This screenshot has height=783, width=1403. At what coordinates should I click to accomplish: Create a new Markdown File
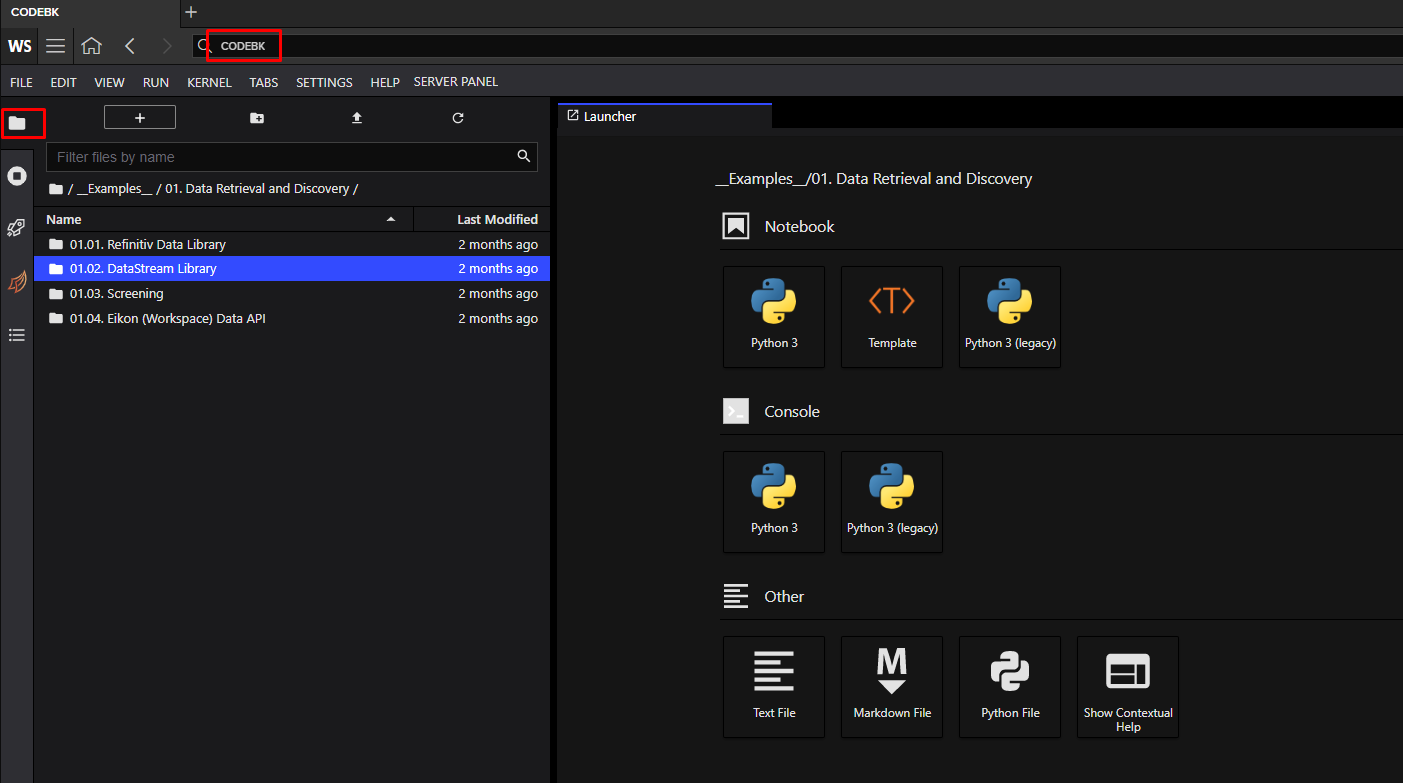click(892, 687)
